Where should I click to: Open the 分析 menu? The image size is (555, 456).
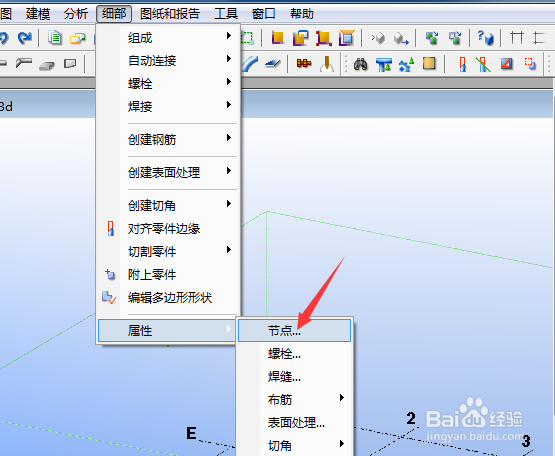tap(76, 14)
